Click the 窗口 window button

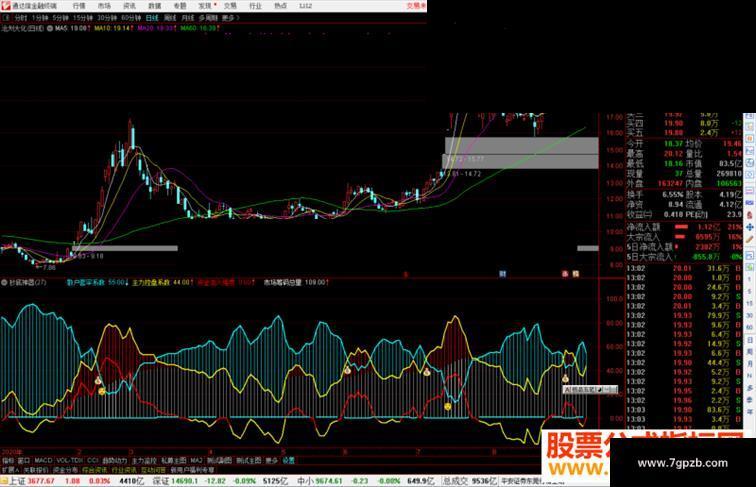(x=24, y=460)
